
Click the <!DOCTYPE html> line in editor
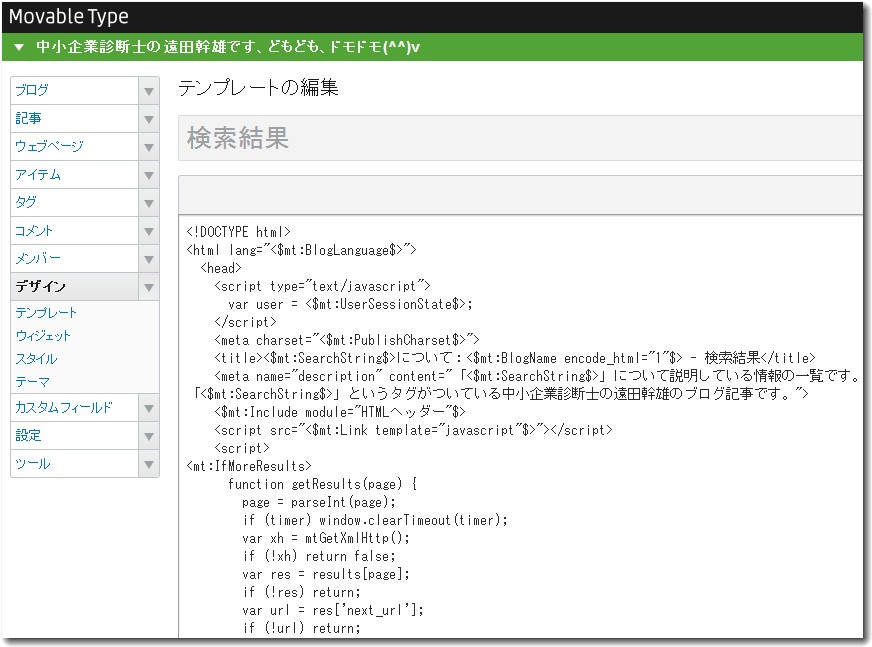coord(239,232)
